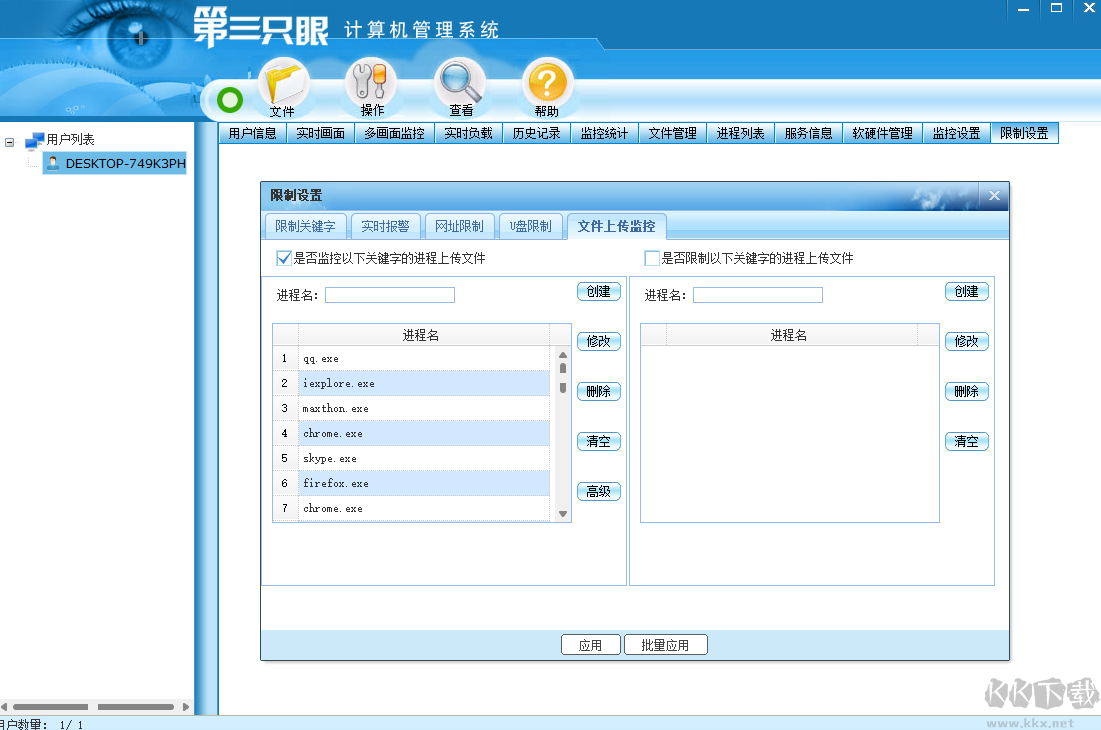Switch to the 网址限制 tab
Image resolution: width=1101 pixels, height=730 pixels.
coord(459,226)
